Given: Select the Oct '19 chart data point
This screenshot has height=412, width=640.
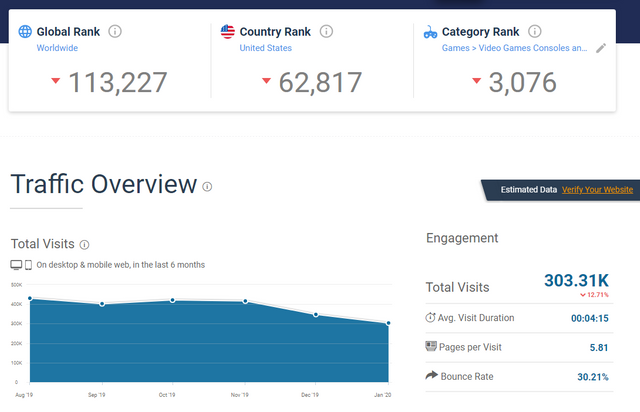Looking at the screenshot, I should point(173,300).
